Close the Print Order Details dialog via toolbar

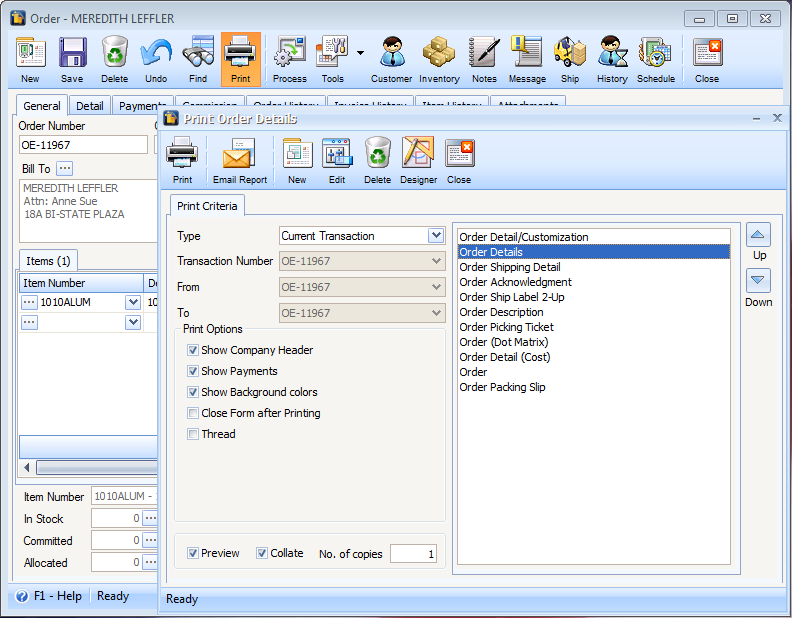pyautogui.click(x=459, y=160)
